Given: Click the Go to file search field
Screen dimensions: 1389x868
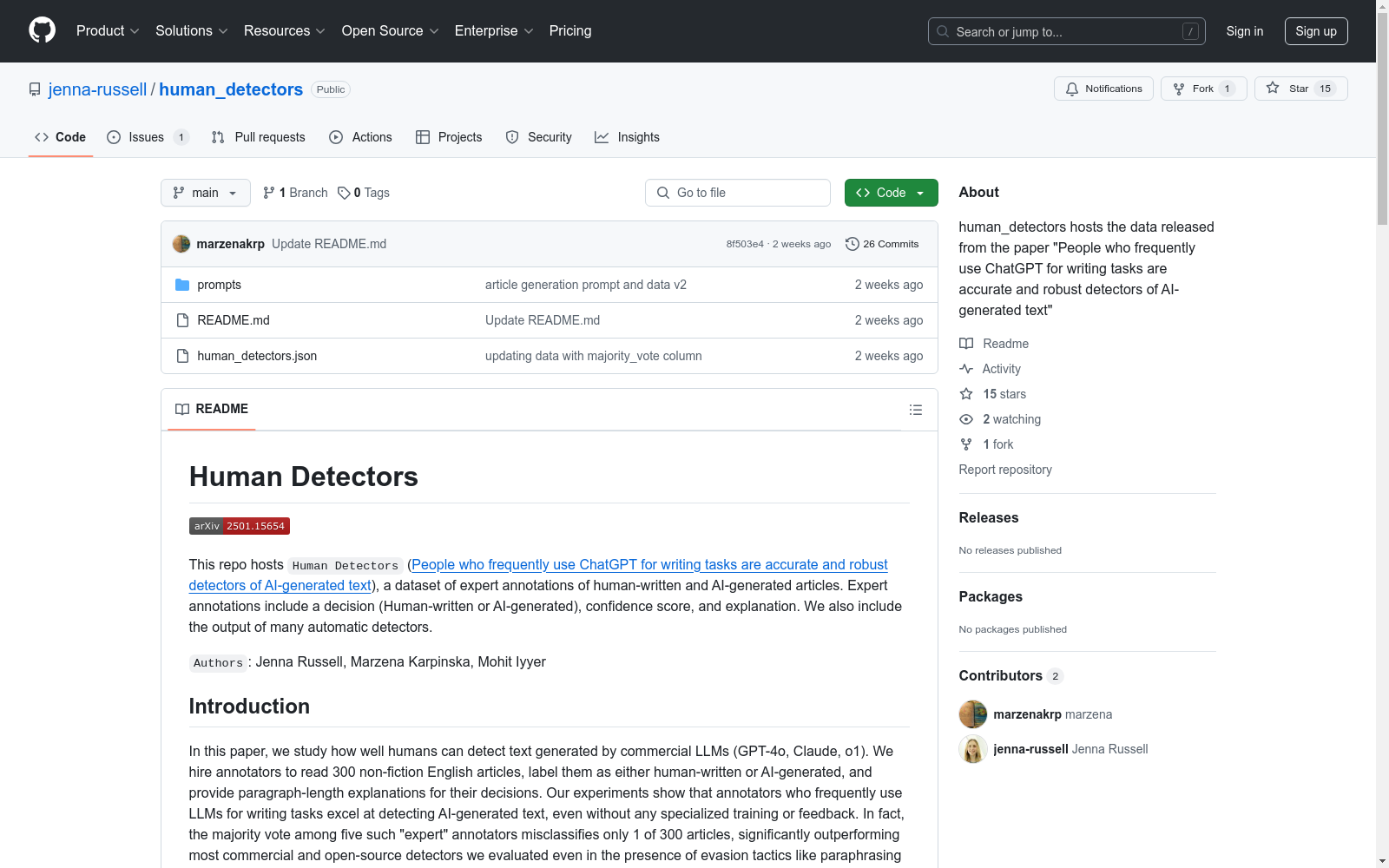Looking at the screenshot, I should tap(738, 193).
